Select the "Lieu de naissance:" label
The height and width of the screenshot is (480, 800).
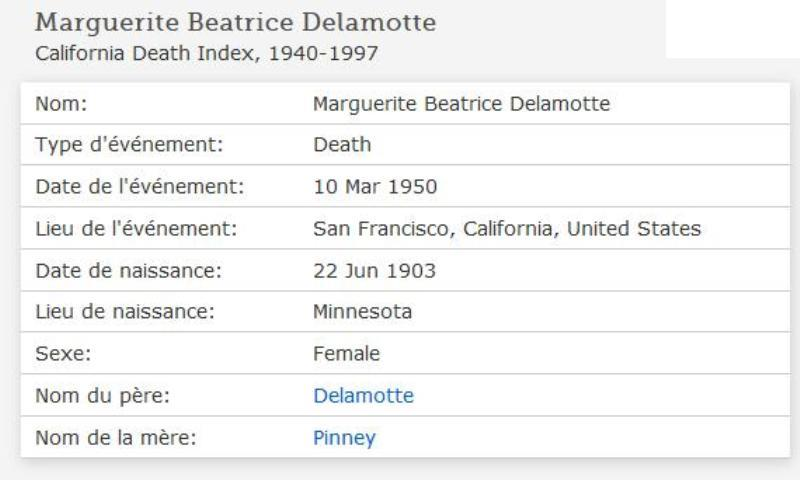[x=126, y=312]
